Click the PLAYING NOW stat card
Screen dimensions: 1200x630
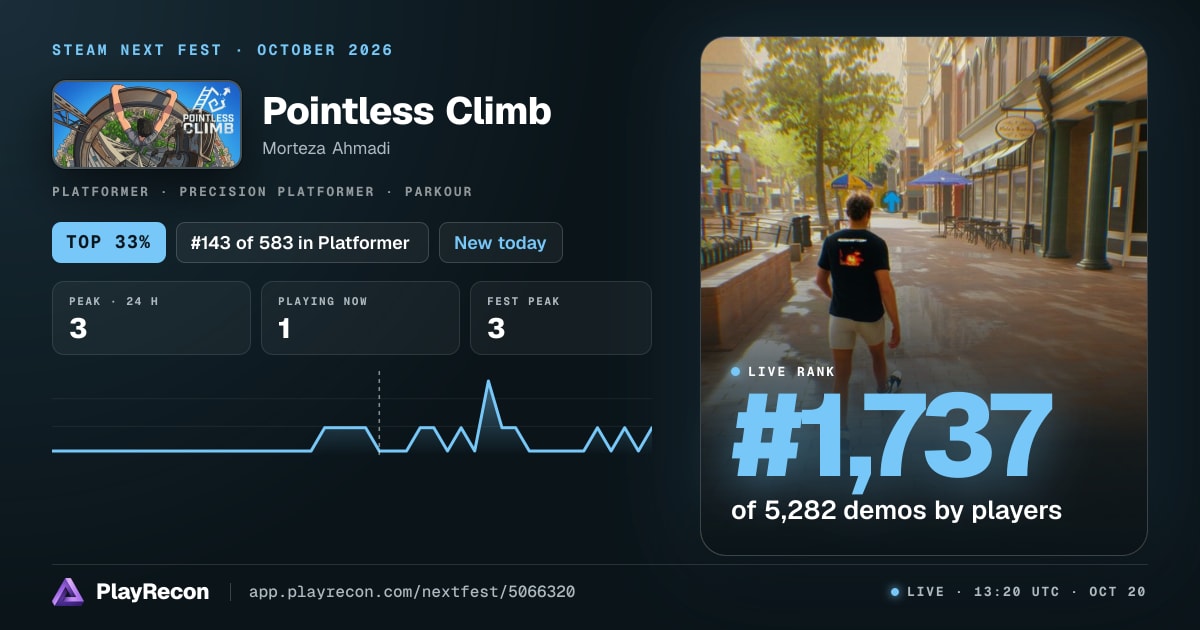[360, 318]
